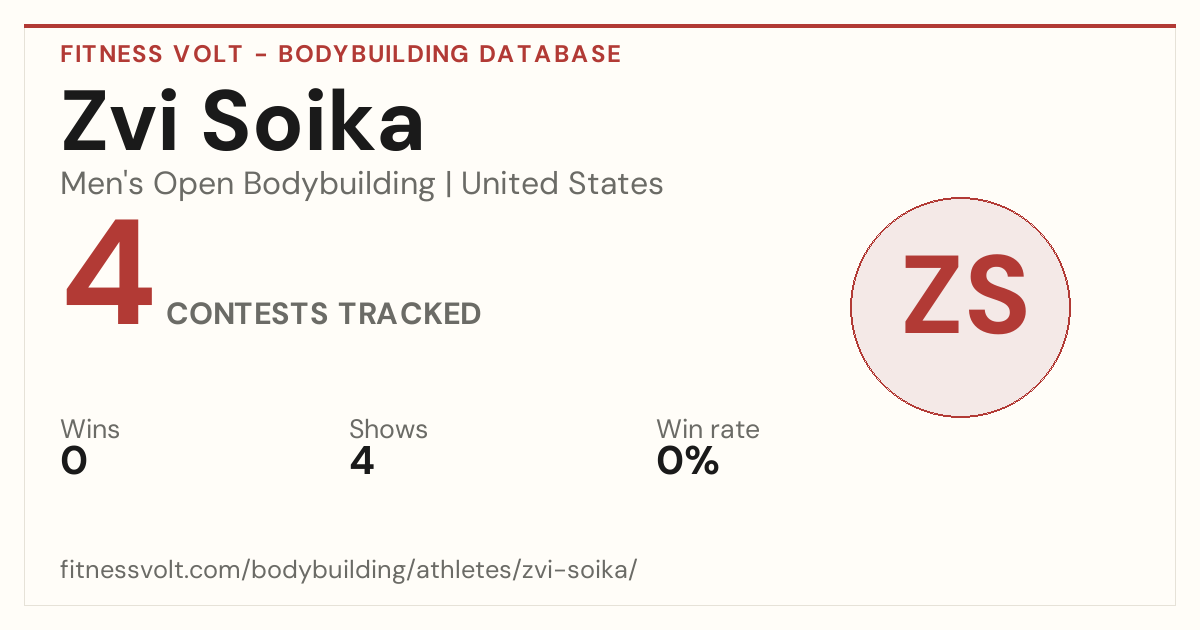Select the Wins value 0
Image resolution: width=1200 pixels, height=630 pixels.
pyautogui.click(x=74, y=461)
